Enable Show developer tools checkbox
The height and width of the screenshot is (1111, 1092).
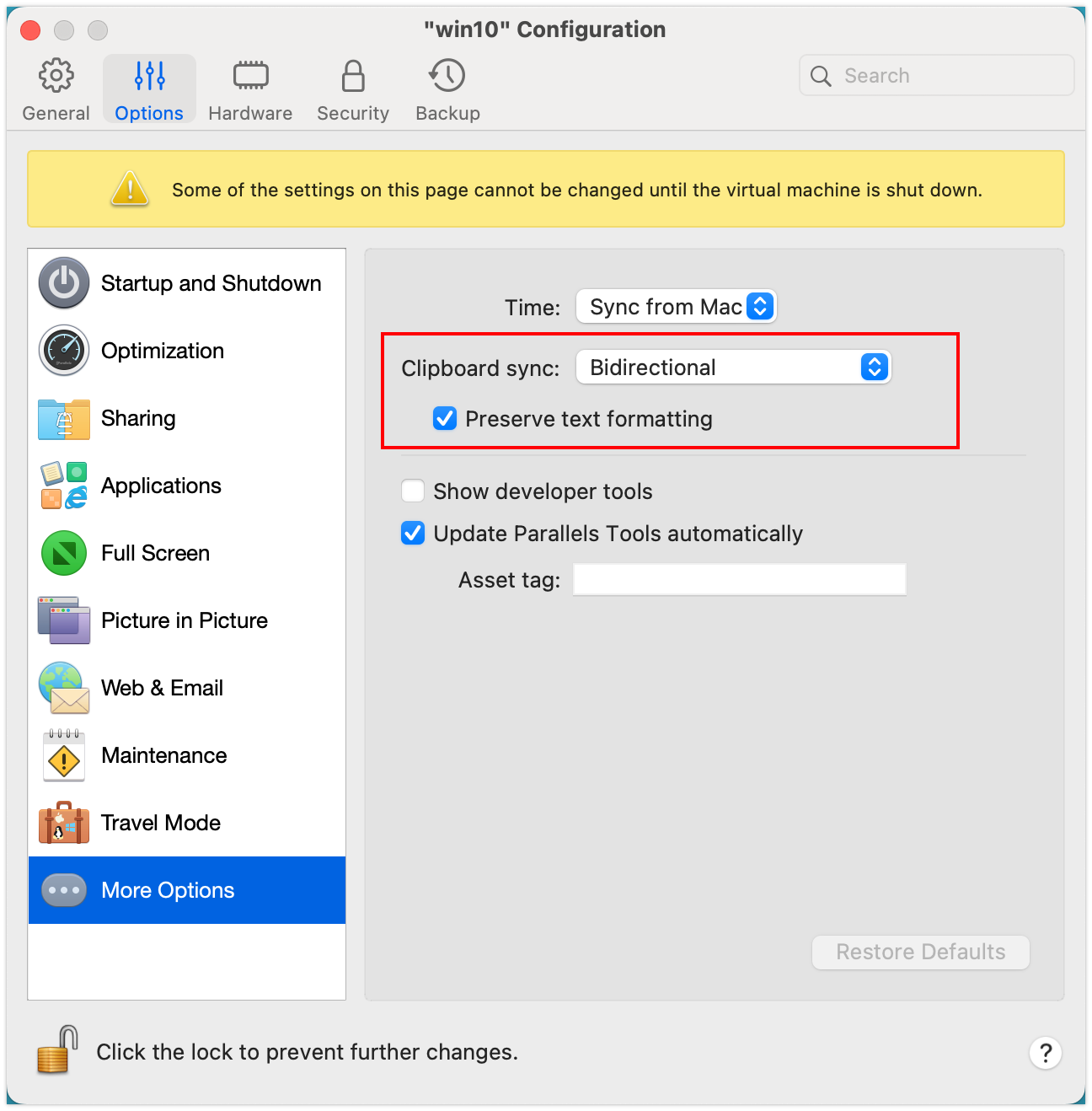[x=413, y=491]
